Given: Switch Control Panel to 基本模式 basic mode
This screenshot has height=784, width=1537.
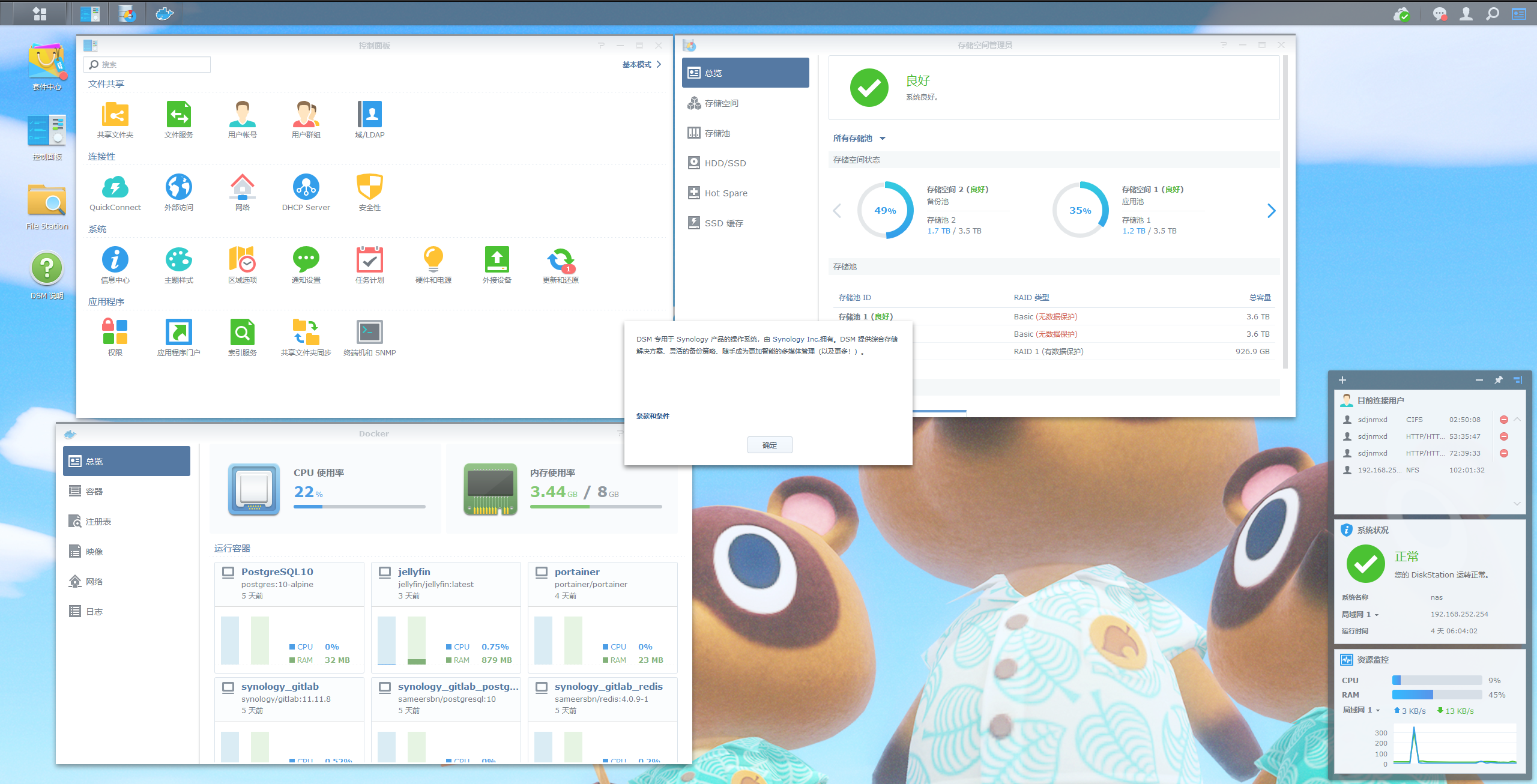Looking at the screenshot, I should pos(642,64).
